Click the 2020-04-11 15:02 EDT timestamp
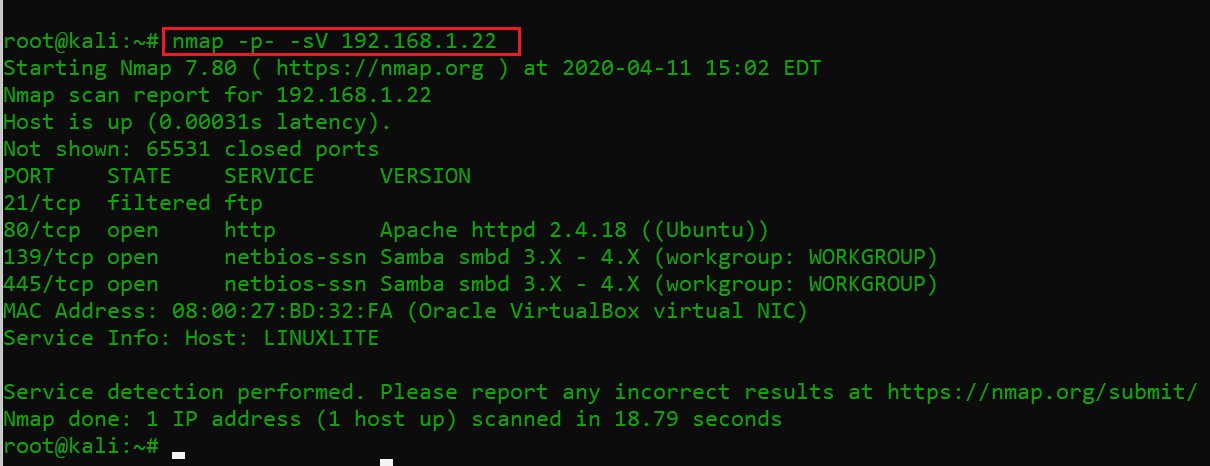Image resolution: width=1210 pixels, height=466 pixels. [x=692, y=69]
